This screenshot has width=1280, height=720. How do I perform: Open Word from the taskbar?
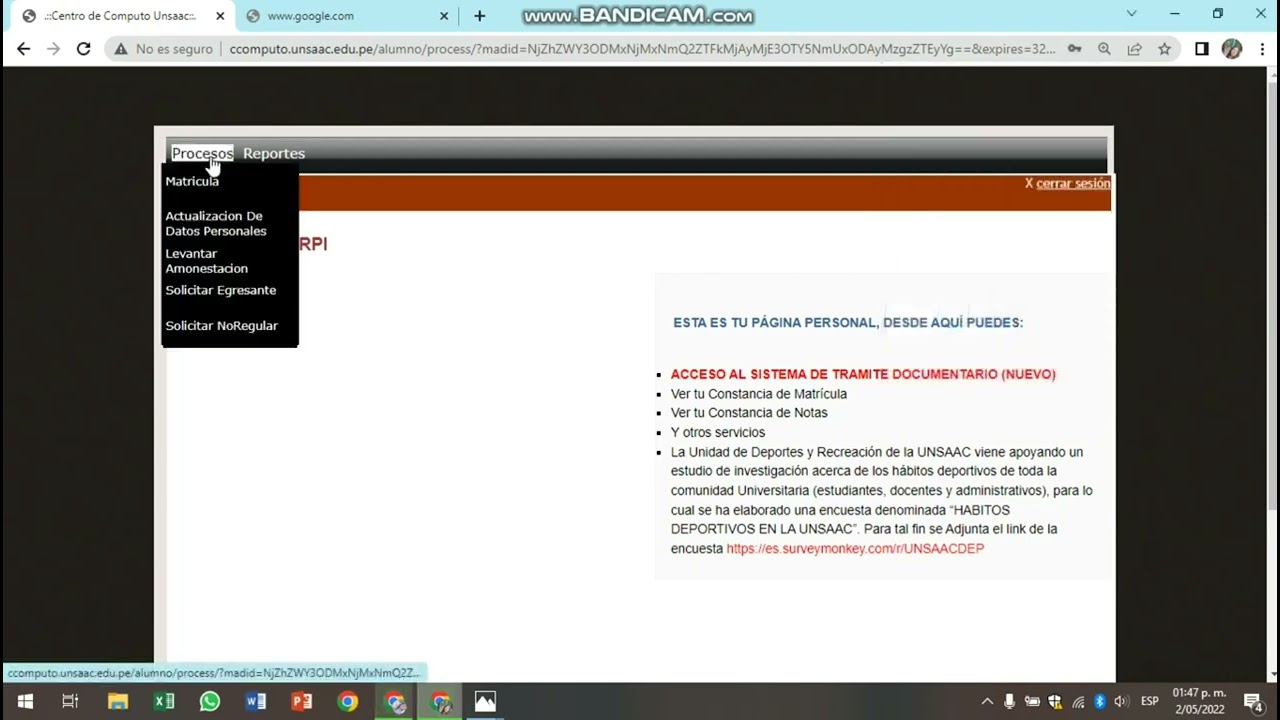[x=256, y=701]
